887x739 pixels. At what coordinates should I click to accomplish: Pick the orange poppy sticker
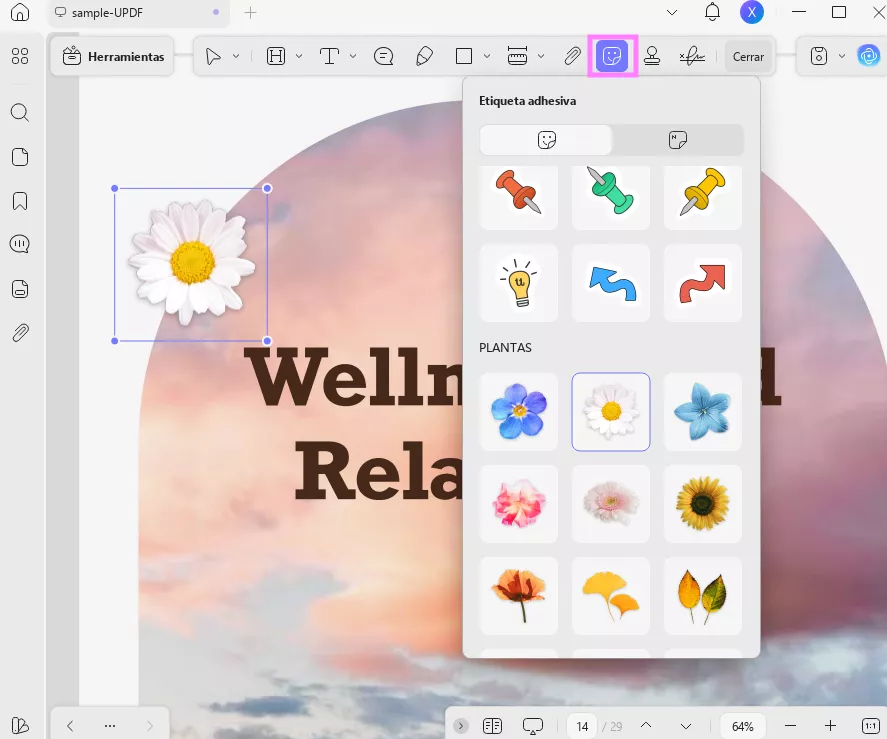click(519, 596)
